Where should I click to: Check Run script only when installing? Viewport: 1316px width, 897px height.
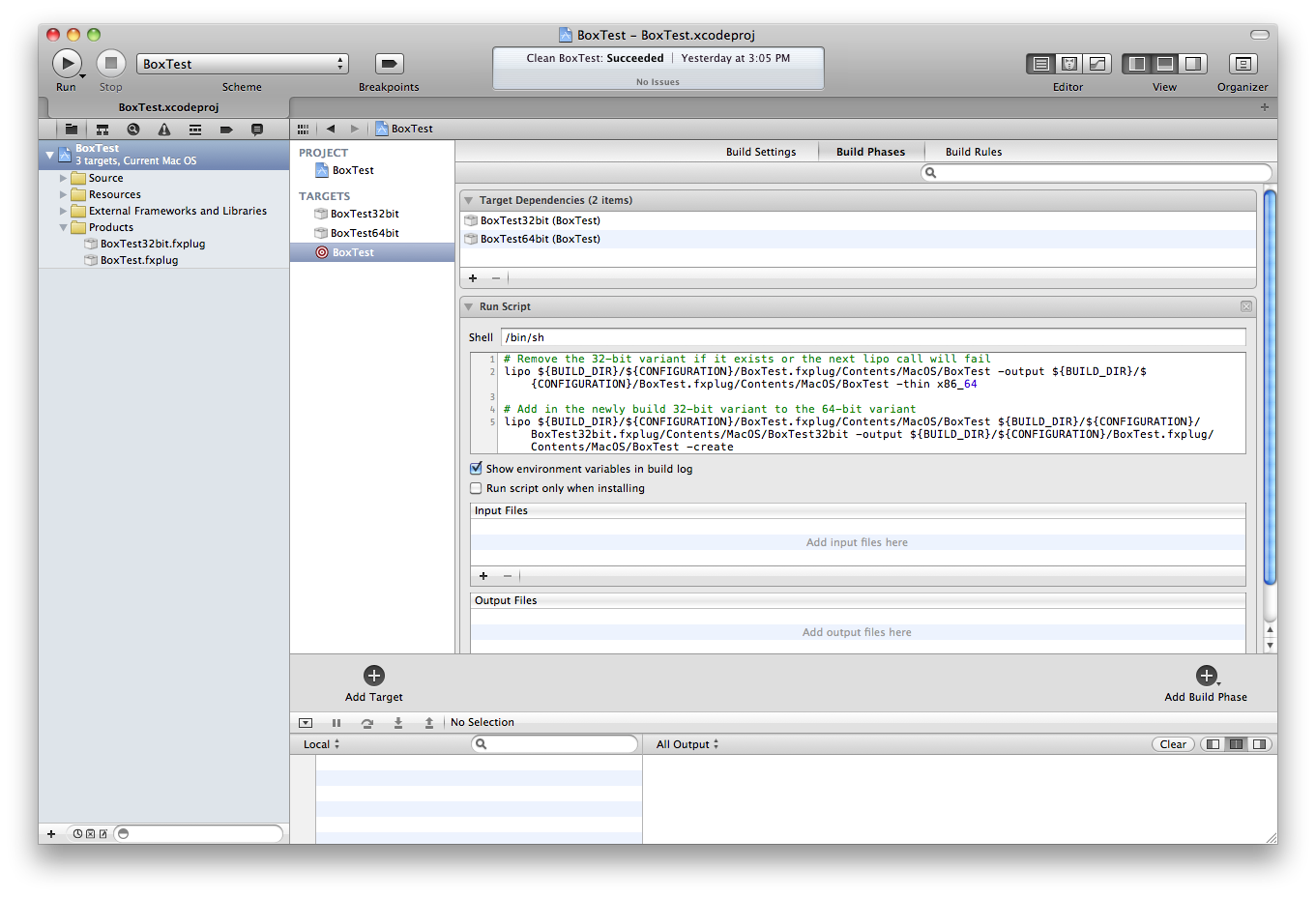click(476, 488)
